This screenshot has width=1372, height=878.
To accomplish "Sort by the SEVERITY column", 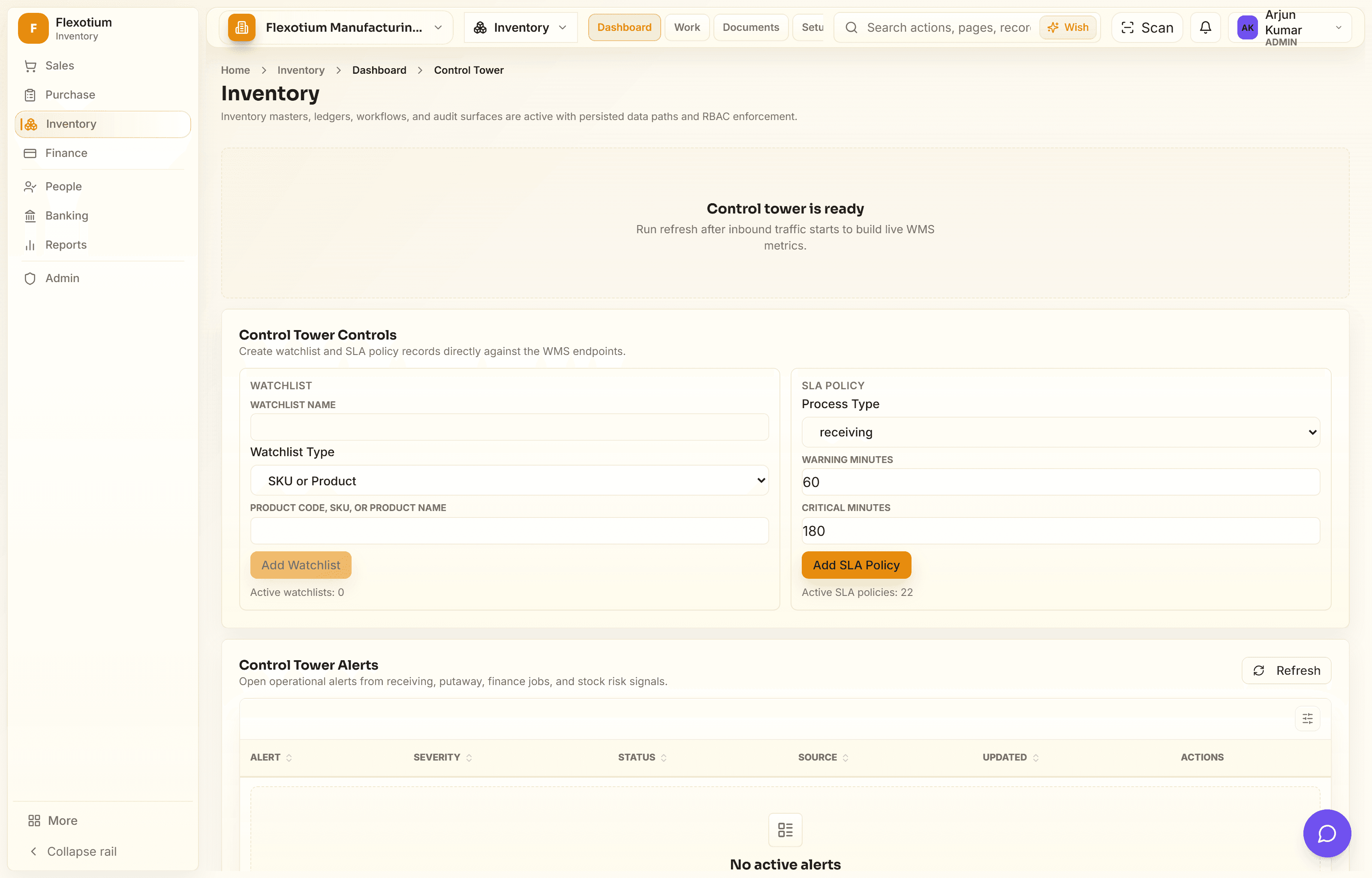I will click(443, 757).
